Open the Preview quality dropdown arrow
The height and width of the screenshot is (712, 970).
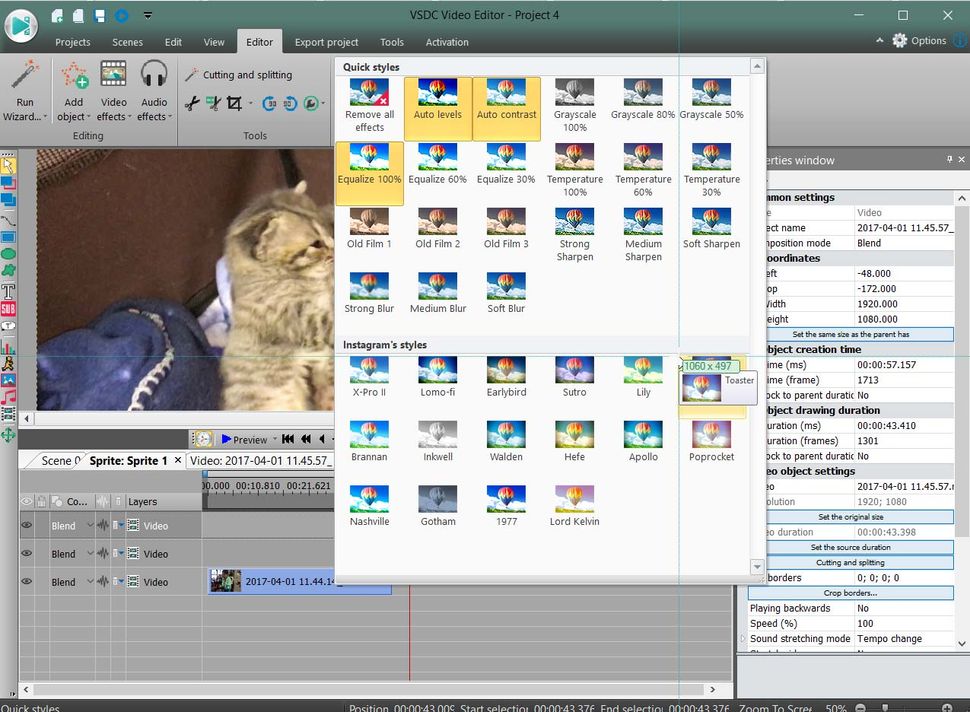click(274, 439)
